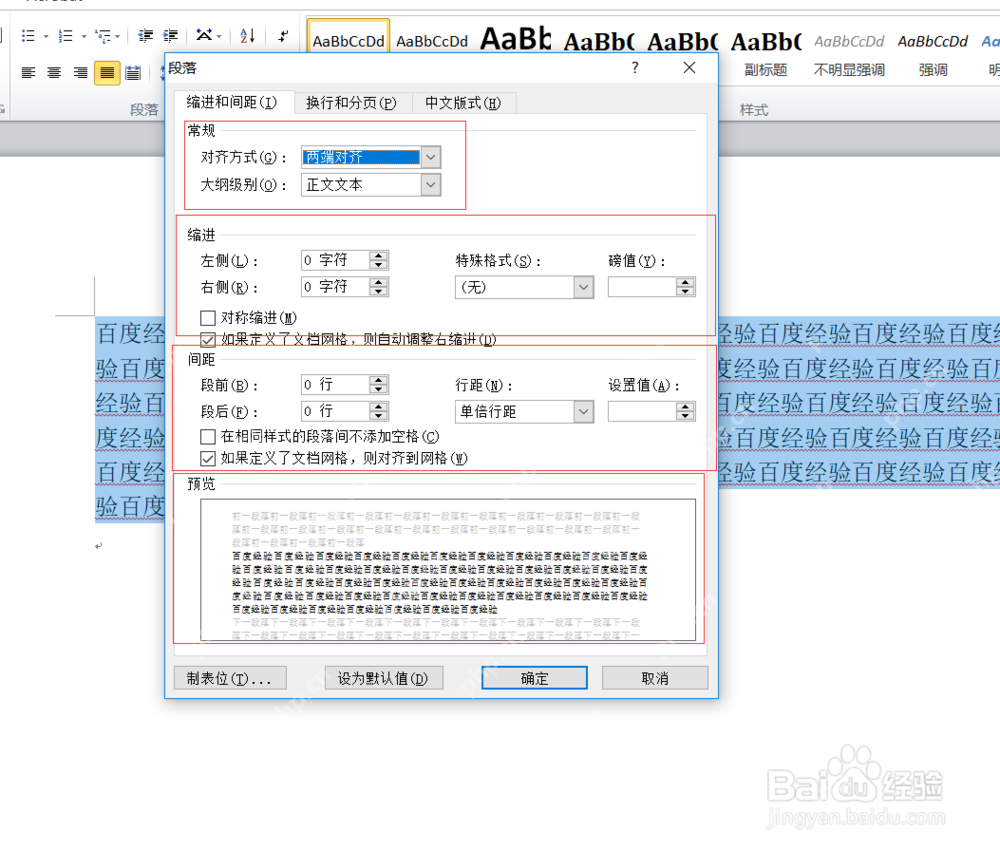Open 大纲级别 outline level dropdown
Image resolution: width=1000 pixels, height=851 pixels.
pyautogui.click(x=431, y=185)
